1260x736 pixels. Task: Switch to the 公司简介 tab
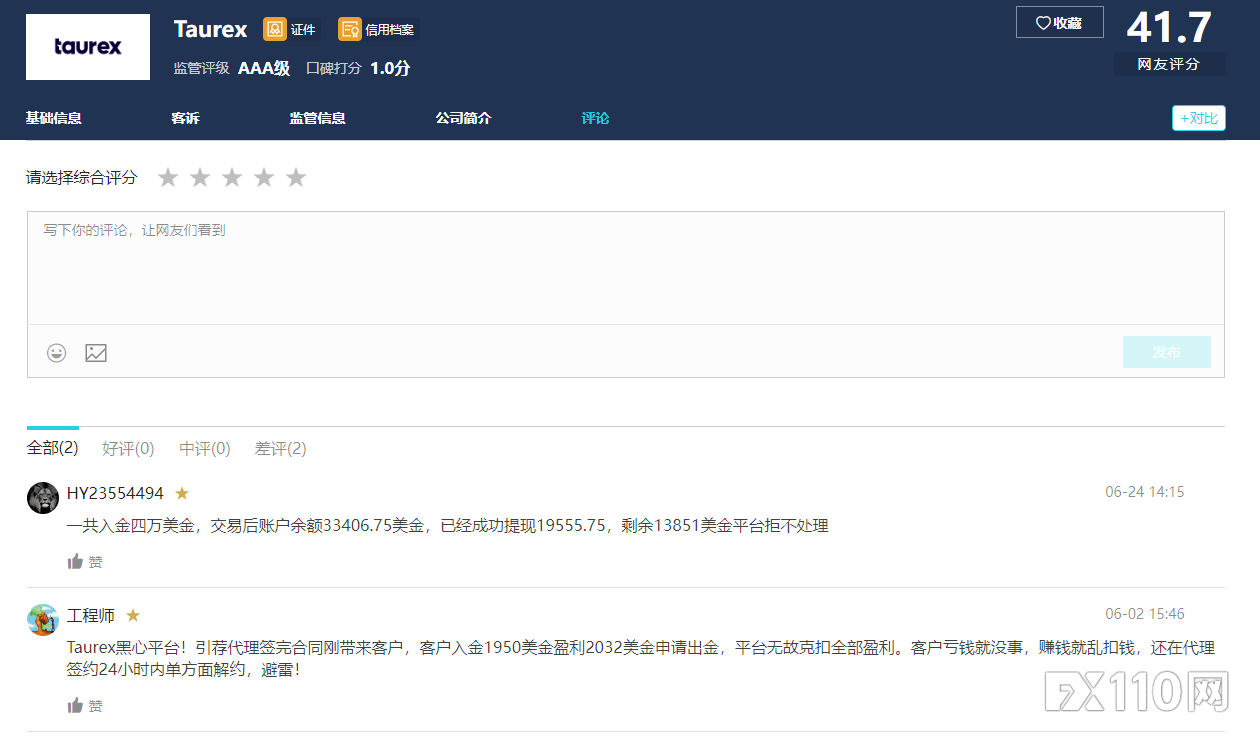click(463, 118)
